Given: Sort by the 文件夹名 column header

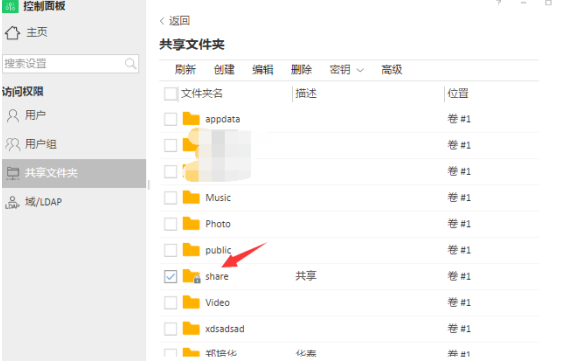Looking at the screenshot, I should tap(202, 94).
